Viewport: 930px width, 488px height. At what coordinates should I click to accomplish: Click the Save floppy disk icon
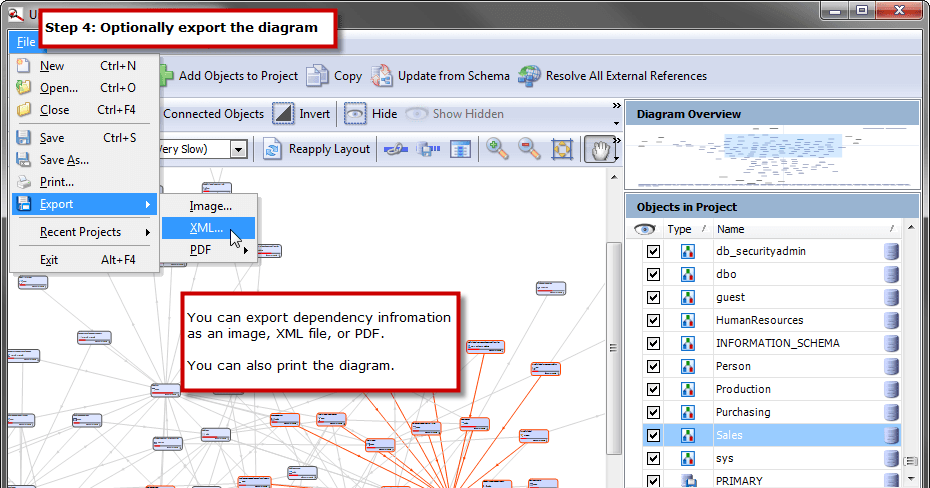point(23,138)
